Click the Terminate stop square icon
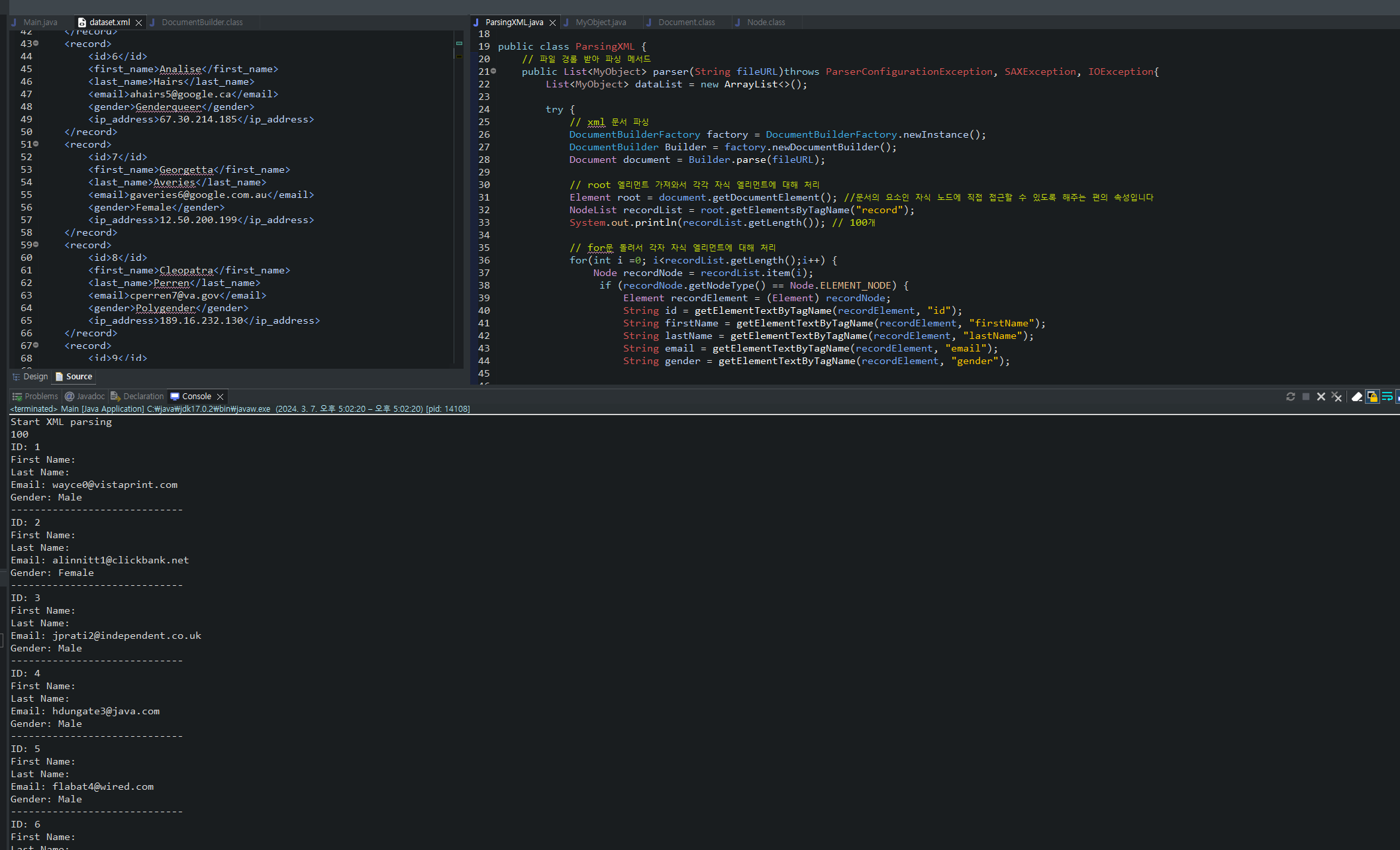1400x850 pixels. coord(1306,397)
